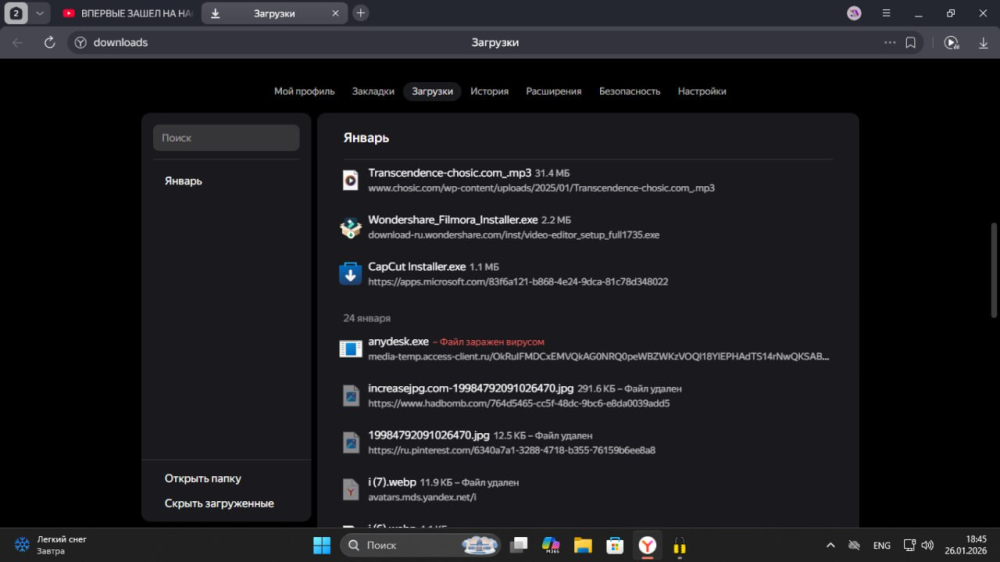Open the three-dots page options
1000x562 pixels.
(889, 43)
